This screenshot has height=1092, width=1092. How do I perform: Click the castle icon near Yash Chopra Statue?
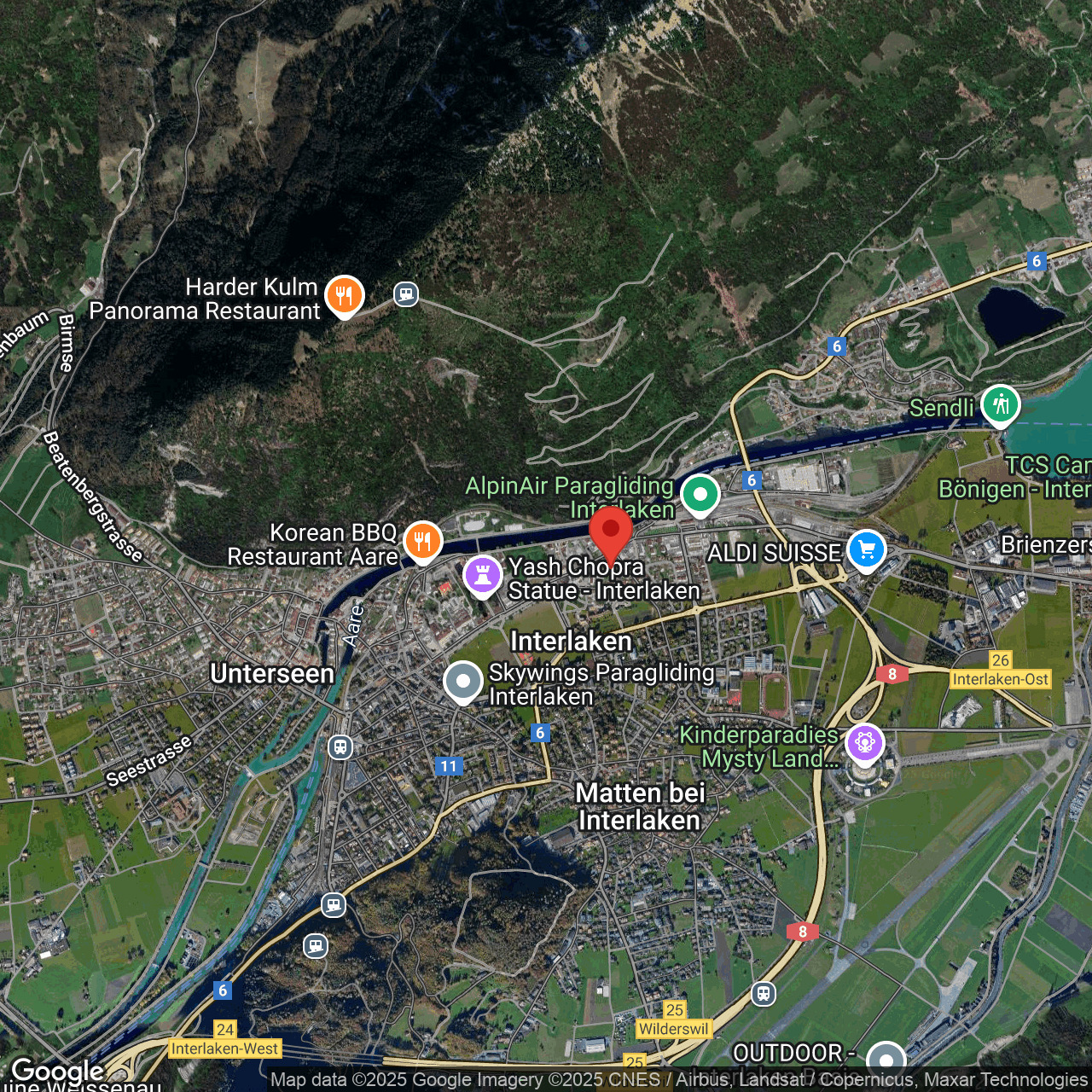pyautogui.click(x=483, y=576)
